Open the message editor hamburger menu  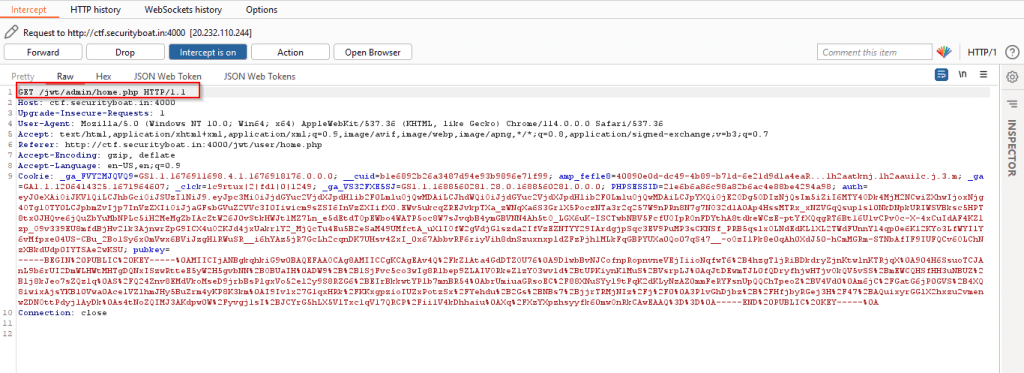pos(983,75)
